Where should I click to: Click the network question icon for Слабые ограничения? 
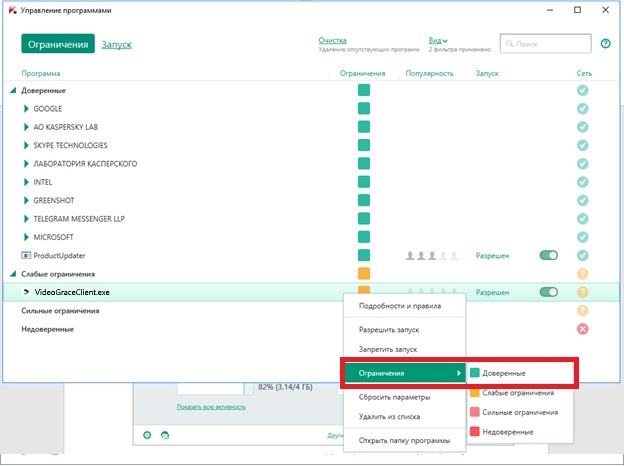[x=583, y=274]
